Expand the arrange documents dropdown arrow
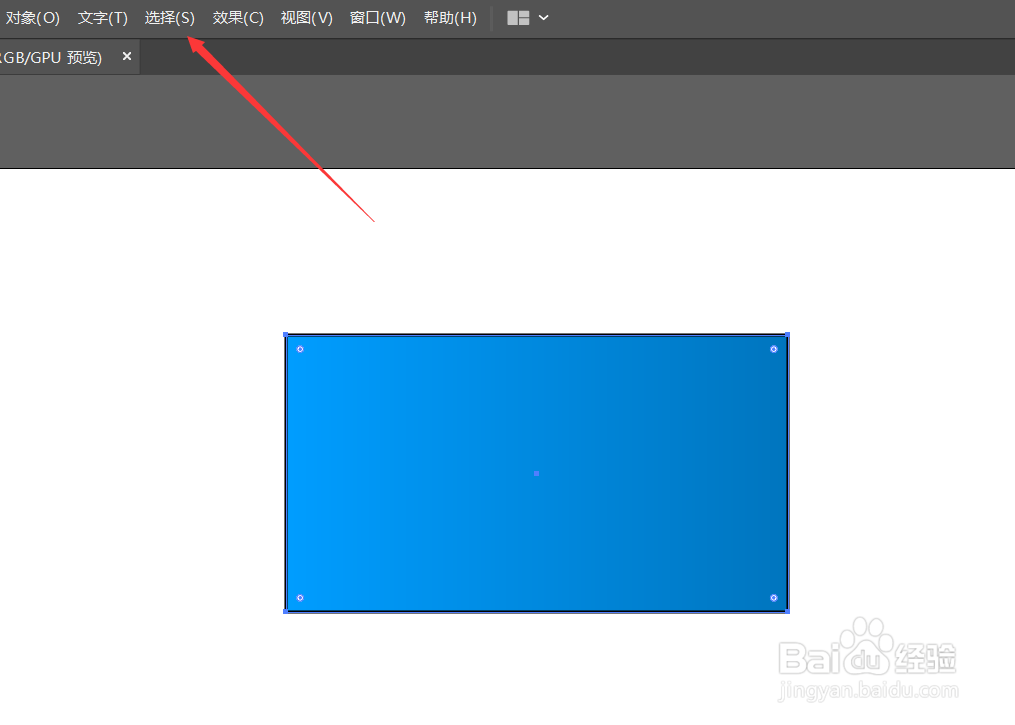The width and height of the screenshot is (1015, 725). (544, 17)
